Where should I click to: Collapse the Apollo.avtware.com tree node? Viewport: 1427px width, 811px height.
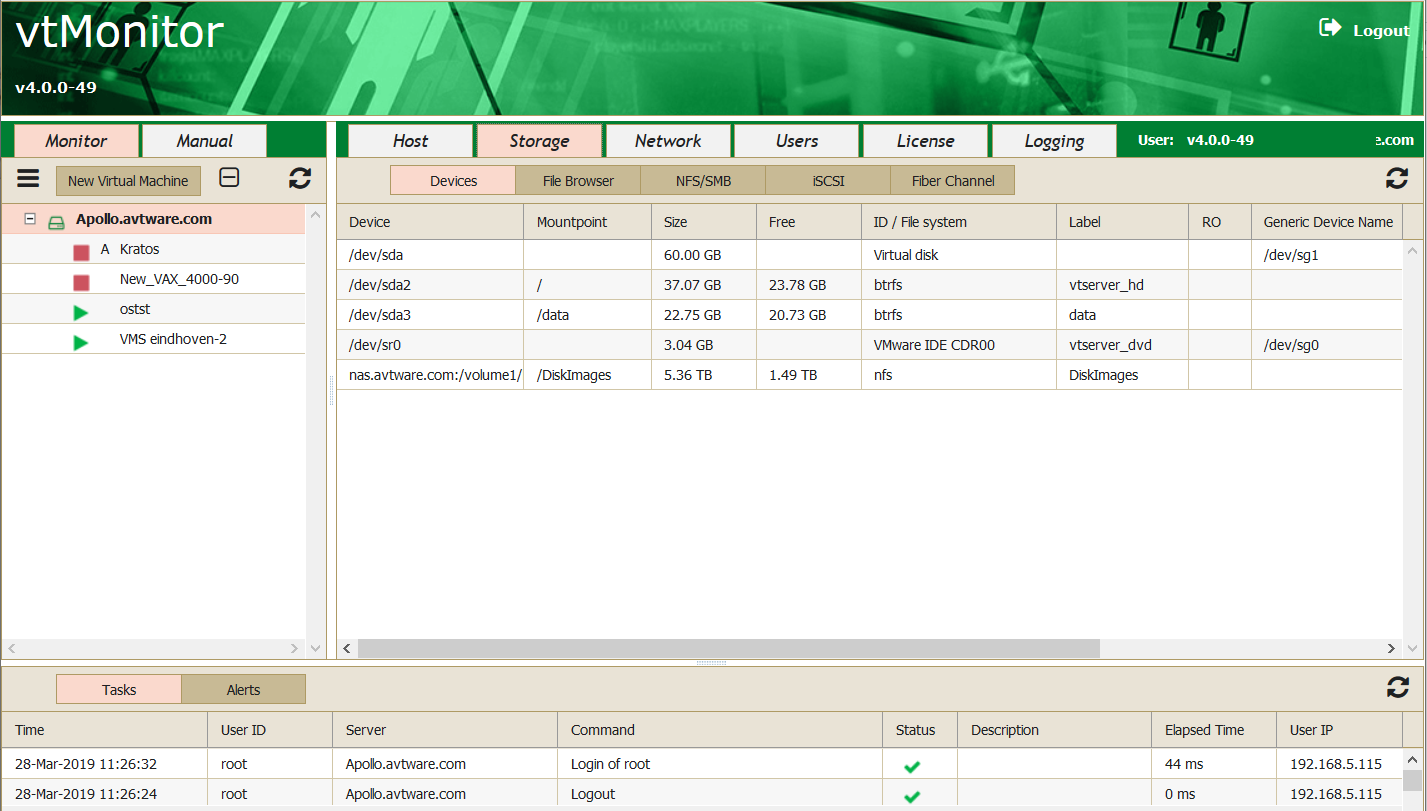30,219
